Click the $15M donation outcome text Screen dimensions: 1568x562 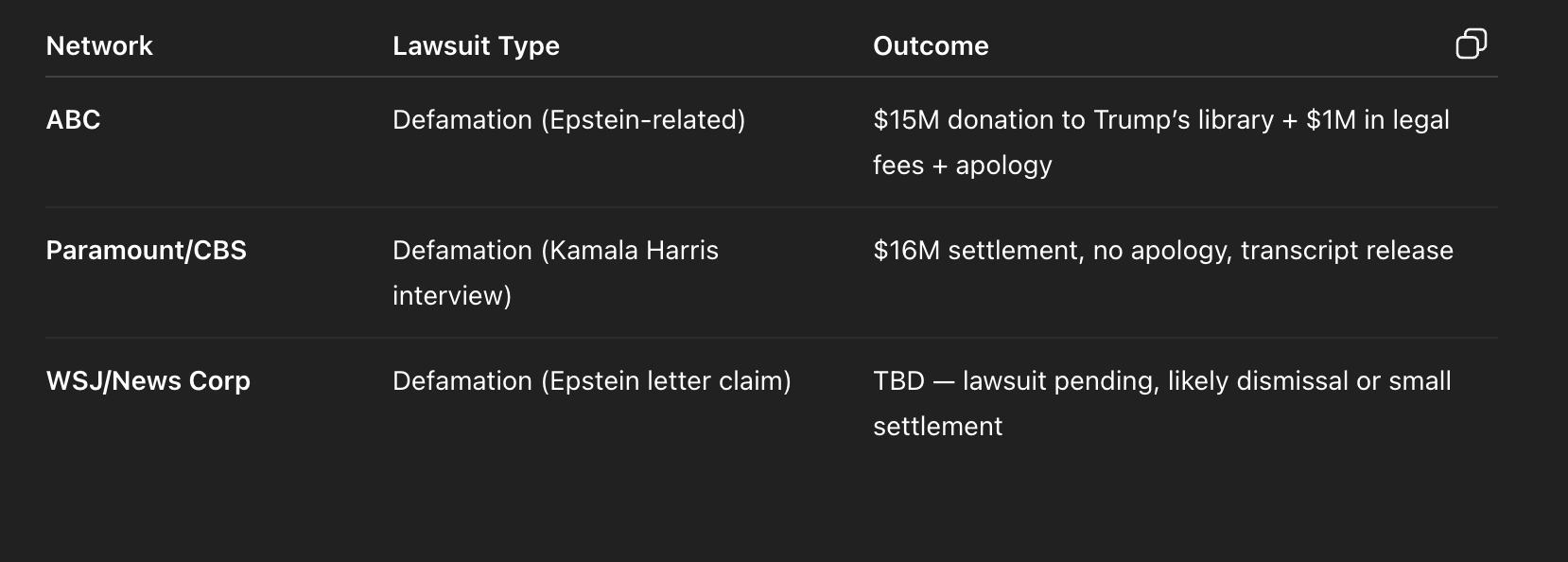point(1161,142)
